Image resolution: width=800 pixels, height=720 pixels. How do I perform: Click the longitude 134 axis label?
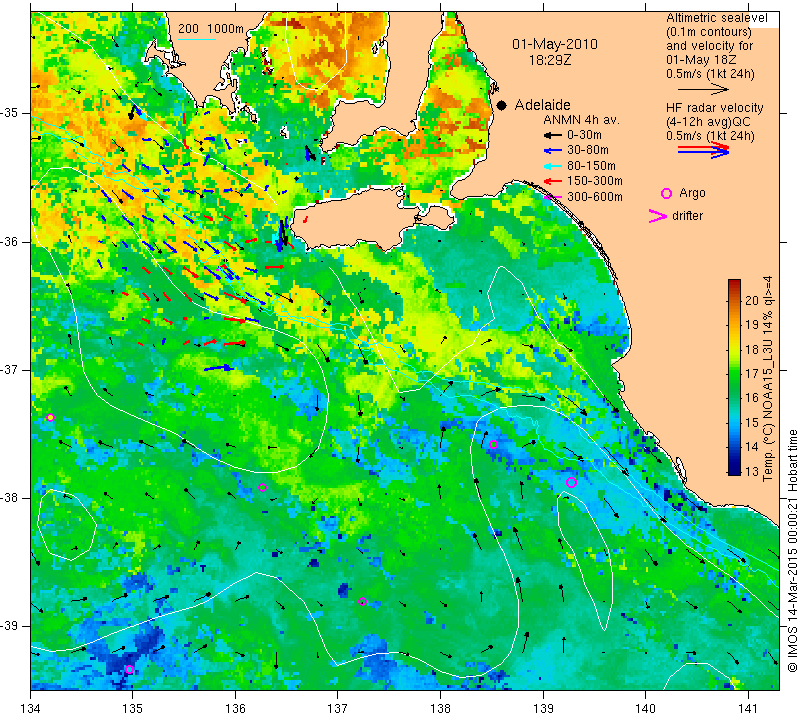pyautogui.click(x=31, y=709)
